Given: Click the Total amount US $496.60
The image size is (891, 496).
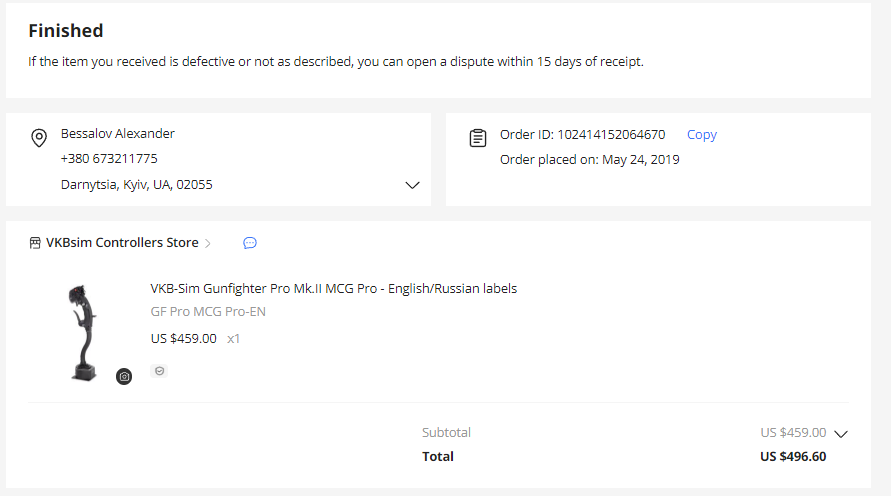Looking at the screenshot, I should (x=793, y=457).
